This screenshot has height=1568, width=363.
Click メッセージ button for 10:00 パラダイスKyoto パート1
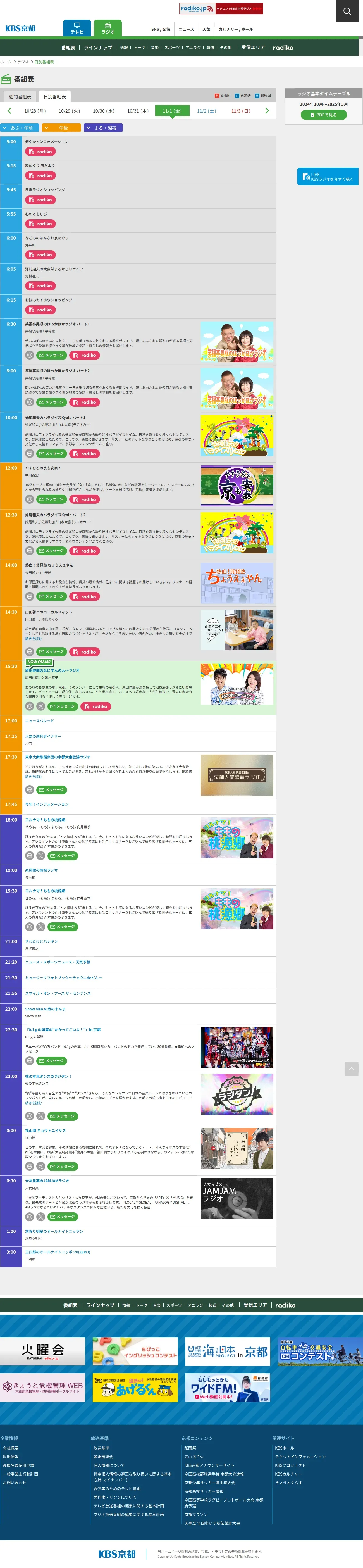click(x=52, y=453)
